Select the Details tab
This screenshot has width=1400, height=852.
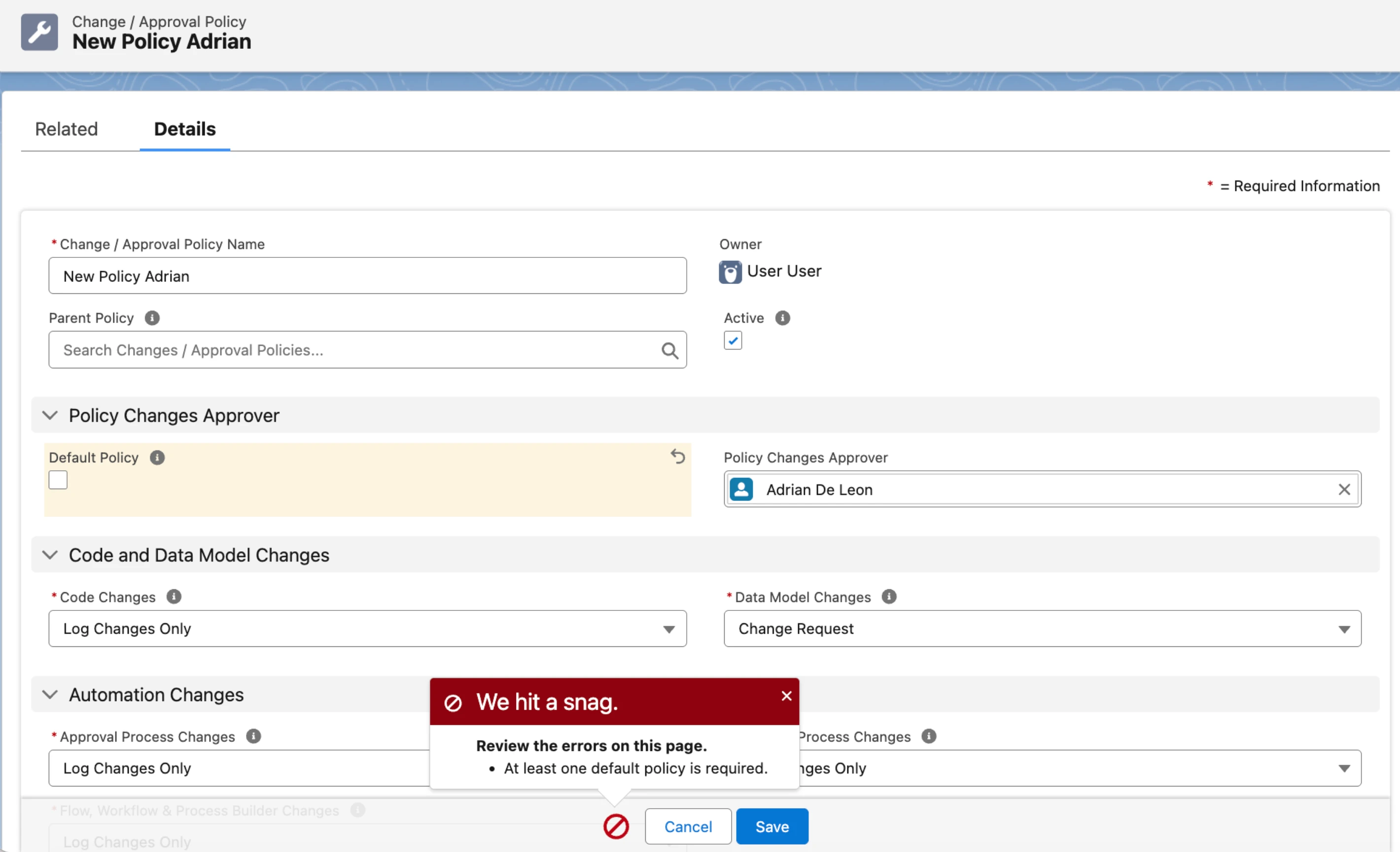185,129
